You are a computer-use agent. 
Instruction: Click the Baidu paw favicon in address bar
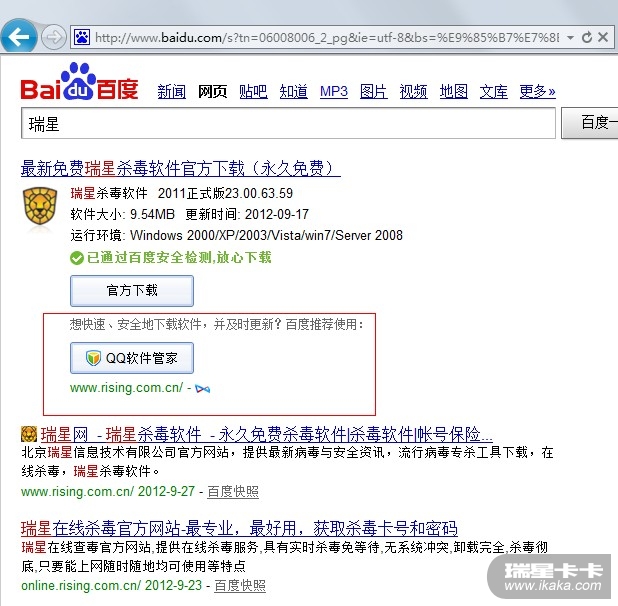click(x=82, y=37)
